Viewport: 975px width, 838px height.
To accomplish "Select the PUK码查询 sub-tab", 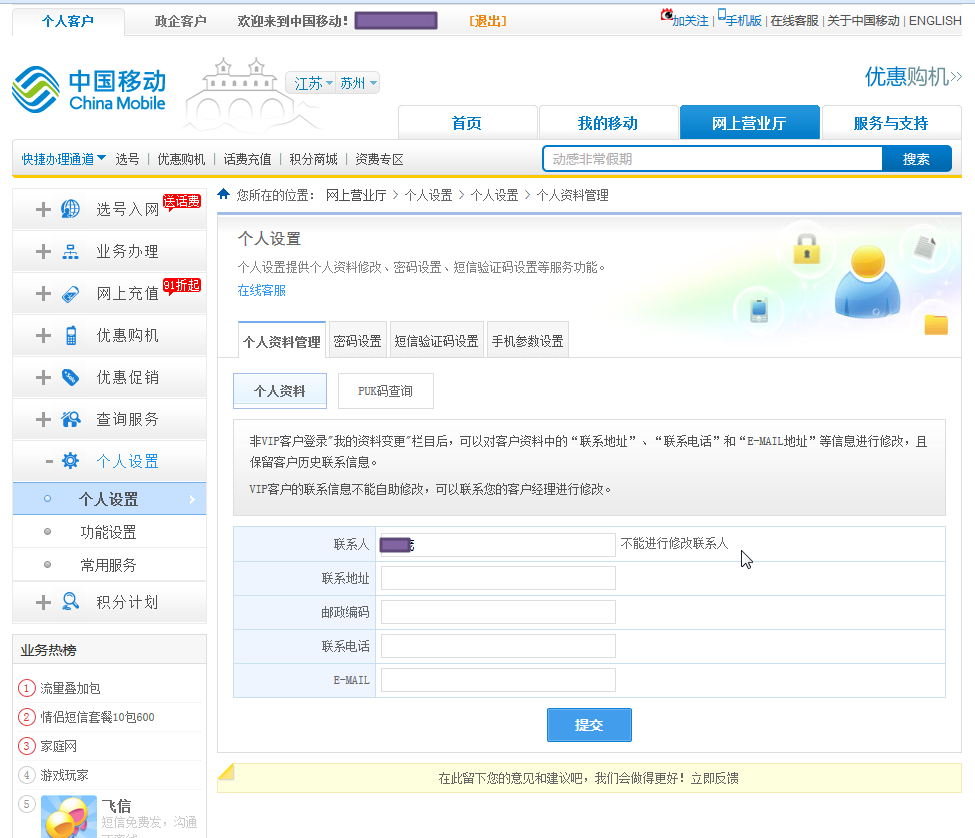I will click(386, 390).
